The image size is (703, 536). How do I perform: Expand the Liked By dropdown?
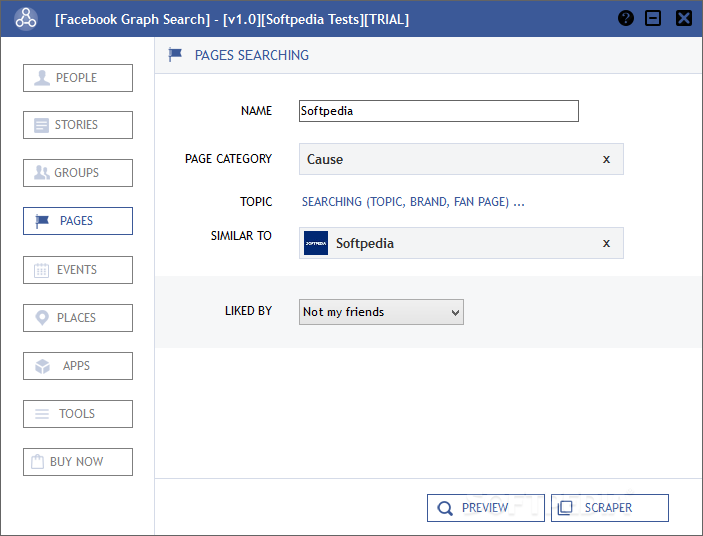tap(382, 312)
